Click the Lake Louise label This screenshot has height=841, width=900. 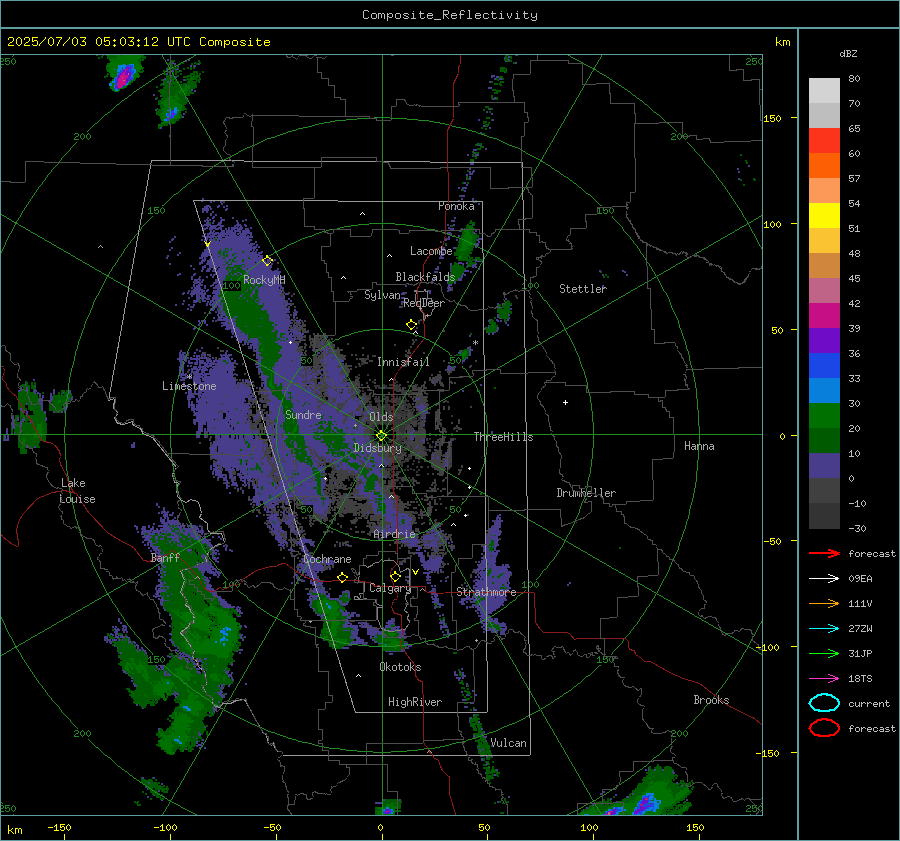tap(77, 491)
